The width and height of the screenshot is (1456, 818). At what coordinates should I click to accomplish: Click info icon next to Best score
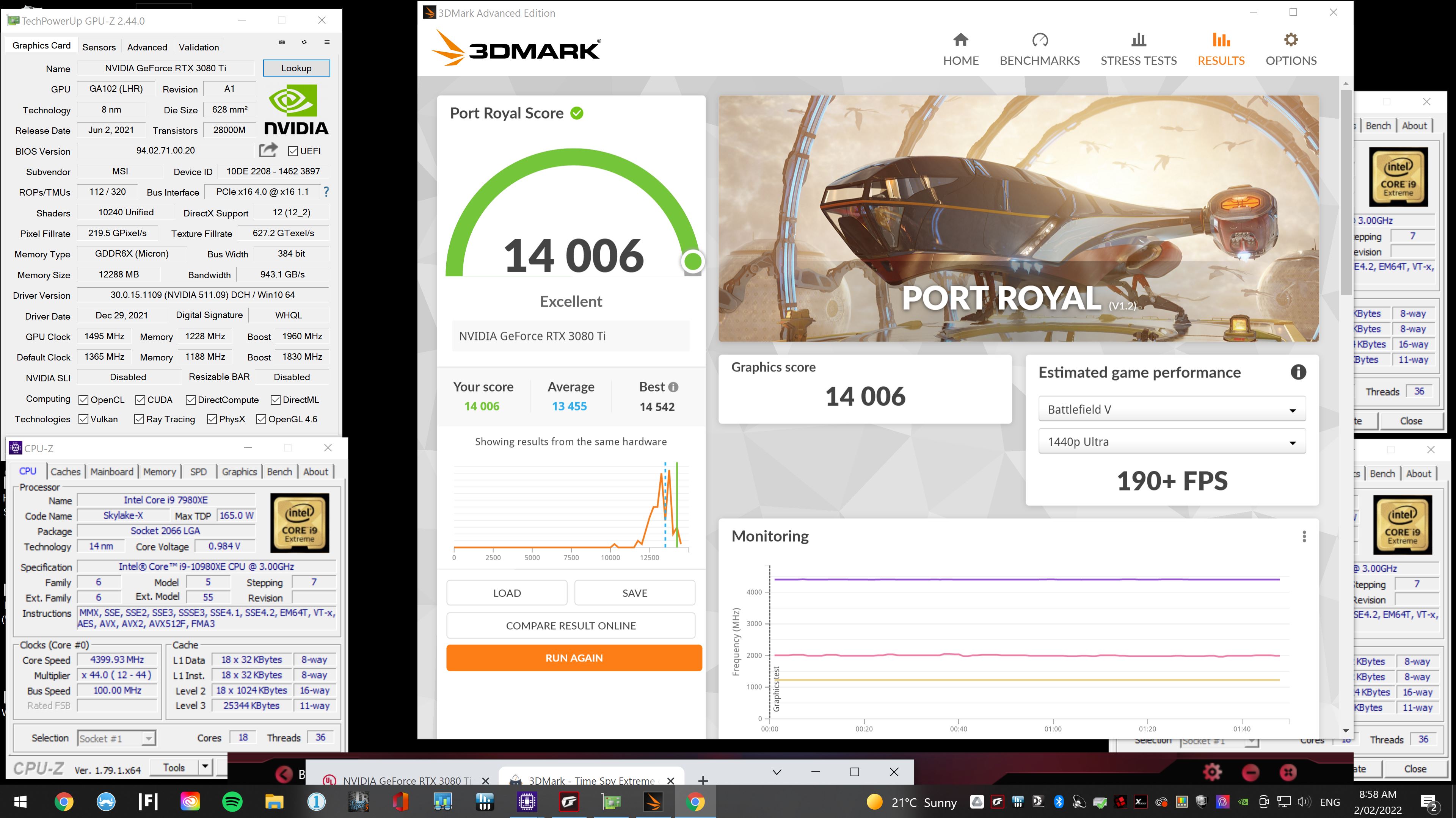(x=673, y=387)
